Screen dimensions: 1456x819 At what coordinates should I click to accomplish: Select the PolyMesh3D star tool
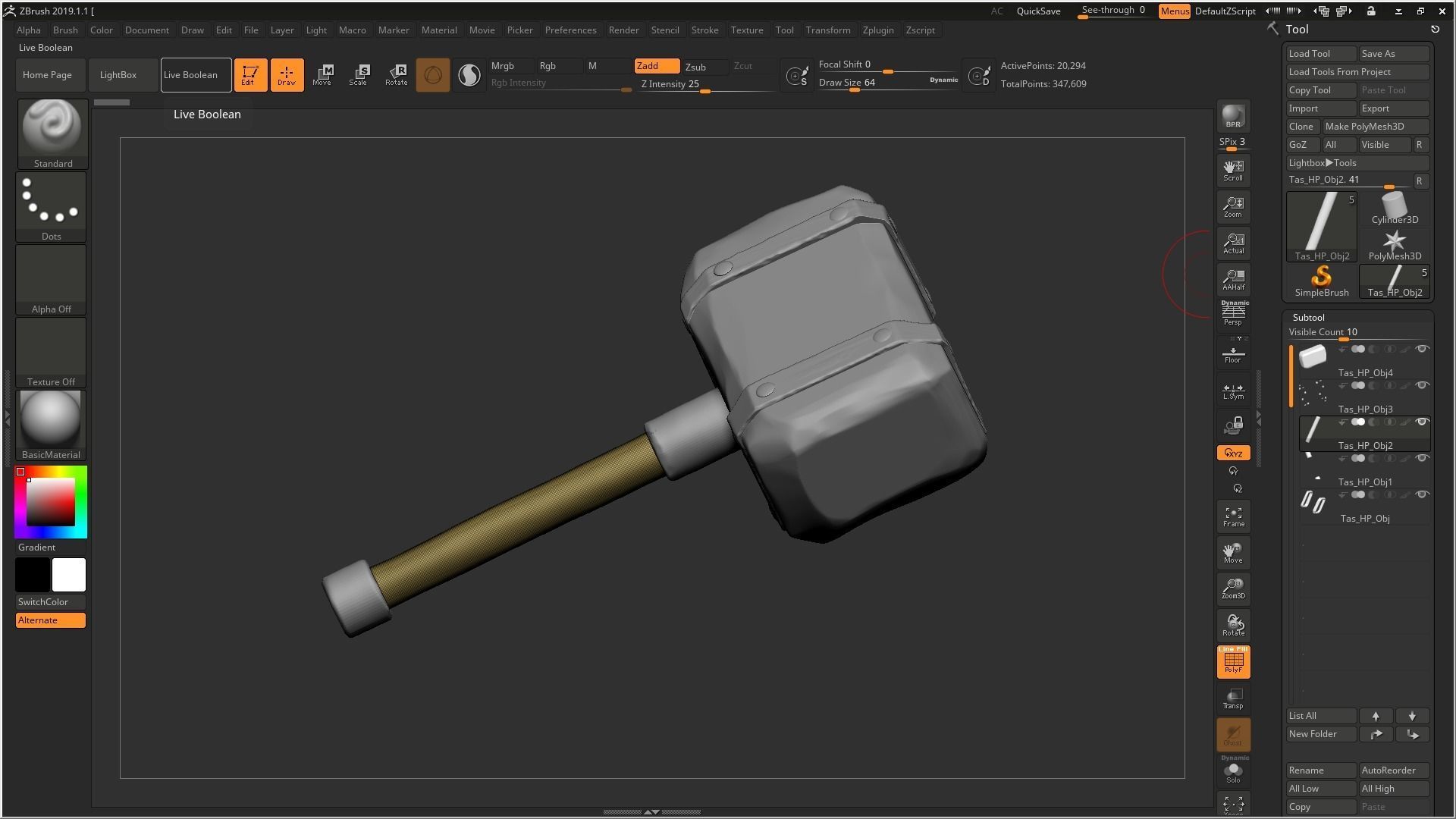pyautogui.click(x=1395, y=245)
